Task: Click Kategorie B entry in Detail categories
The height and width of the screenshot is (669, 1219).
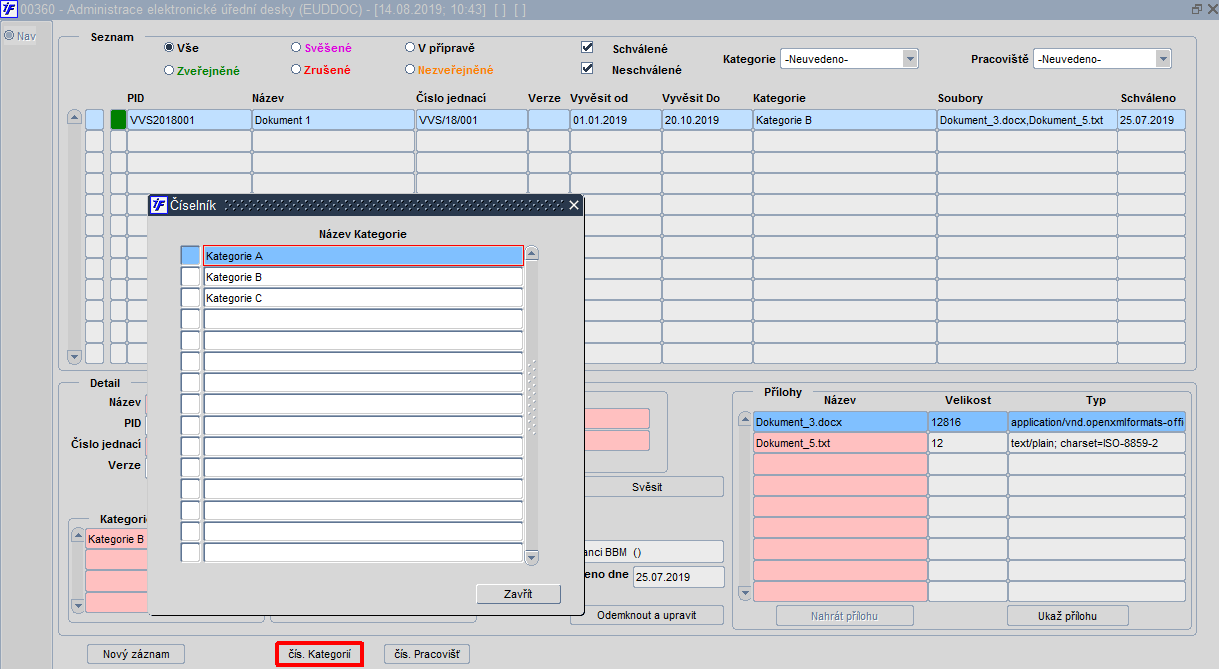Action: (x=117, y=539)
